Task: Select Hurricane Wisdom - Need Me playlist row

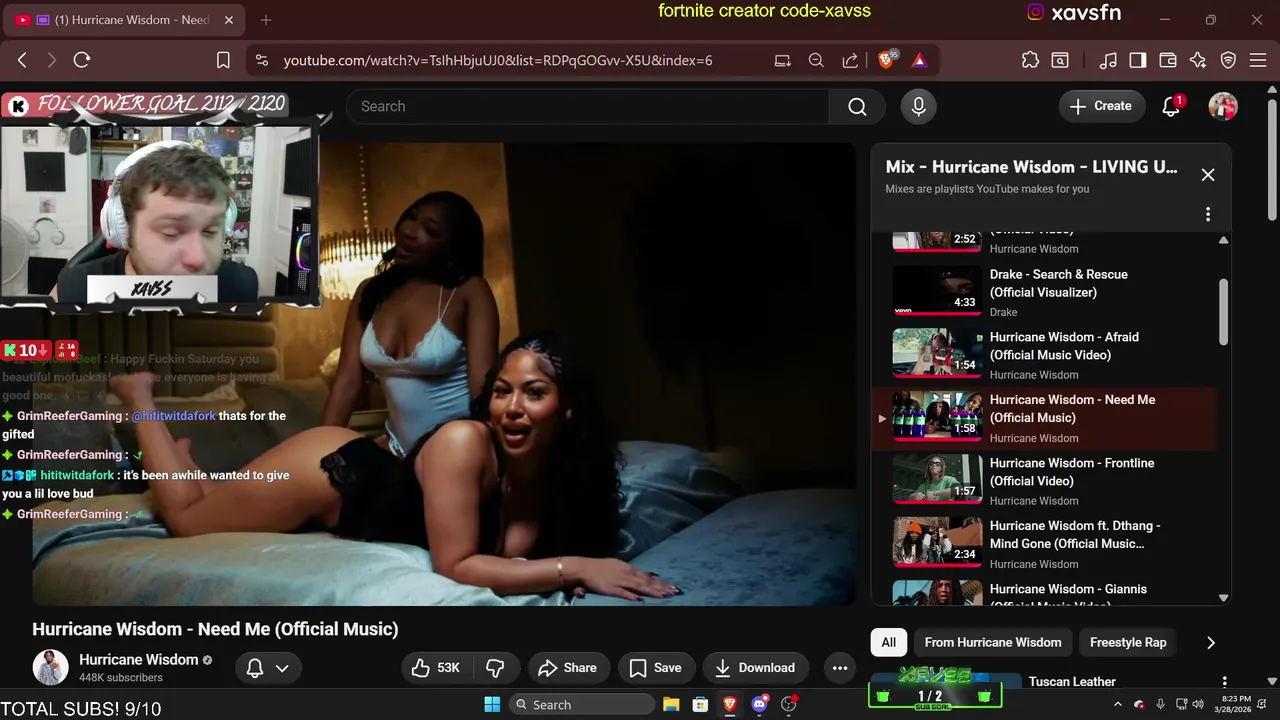Action: pos(1045,418)
